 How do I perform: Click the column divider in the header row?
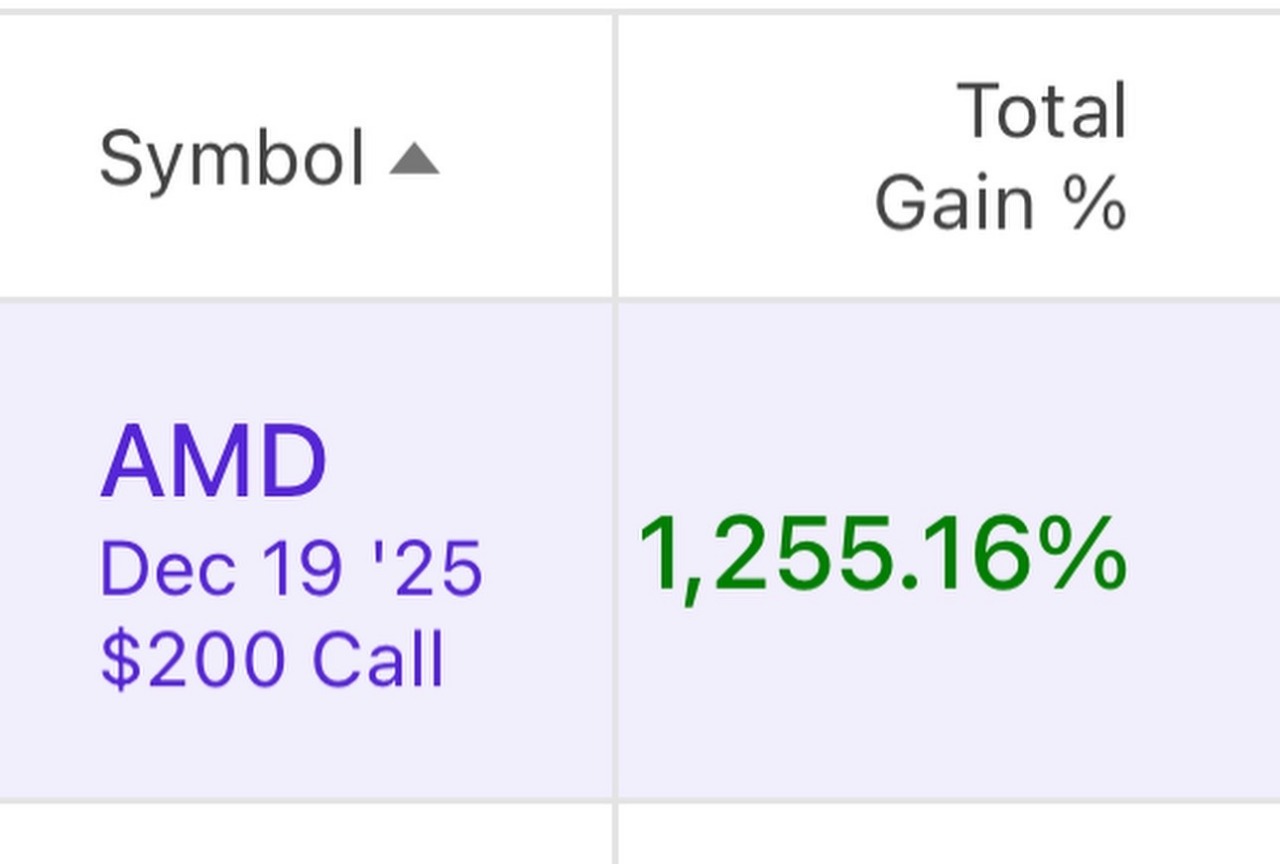coord(615,156)
